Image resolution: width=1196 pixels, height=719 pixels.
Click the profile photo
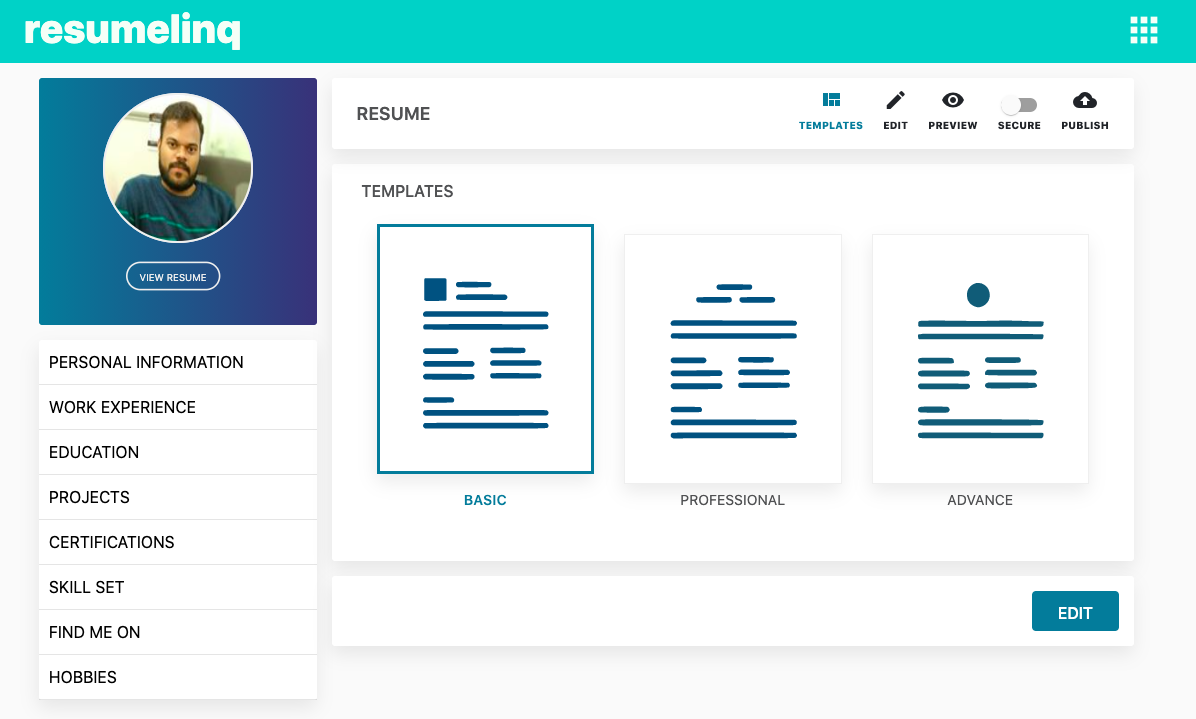click(177, 167)
